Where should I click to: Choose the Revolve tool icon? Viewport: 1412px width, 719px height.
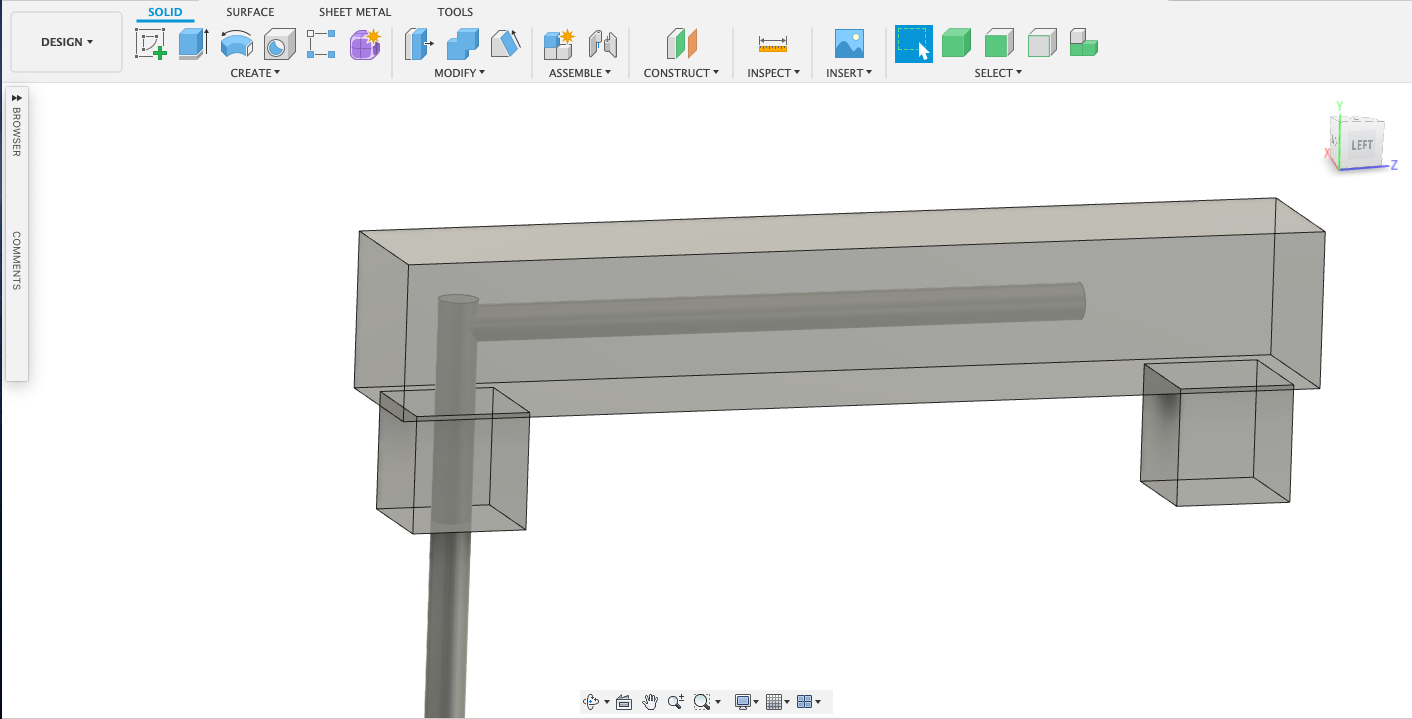click(x=236, y=44)
